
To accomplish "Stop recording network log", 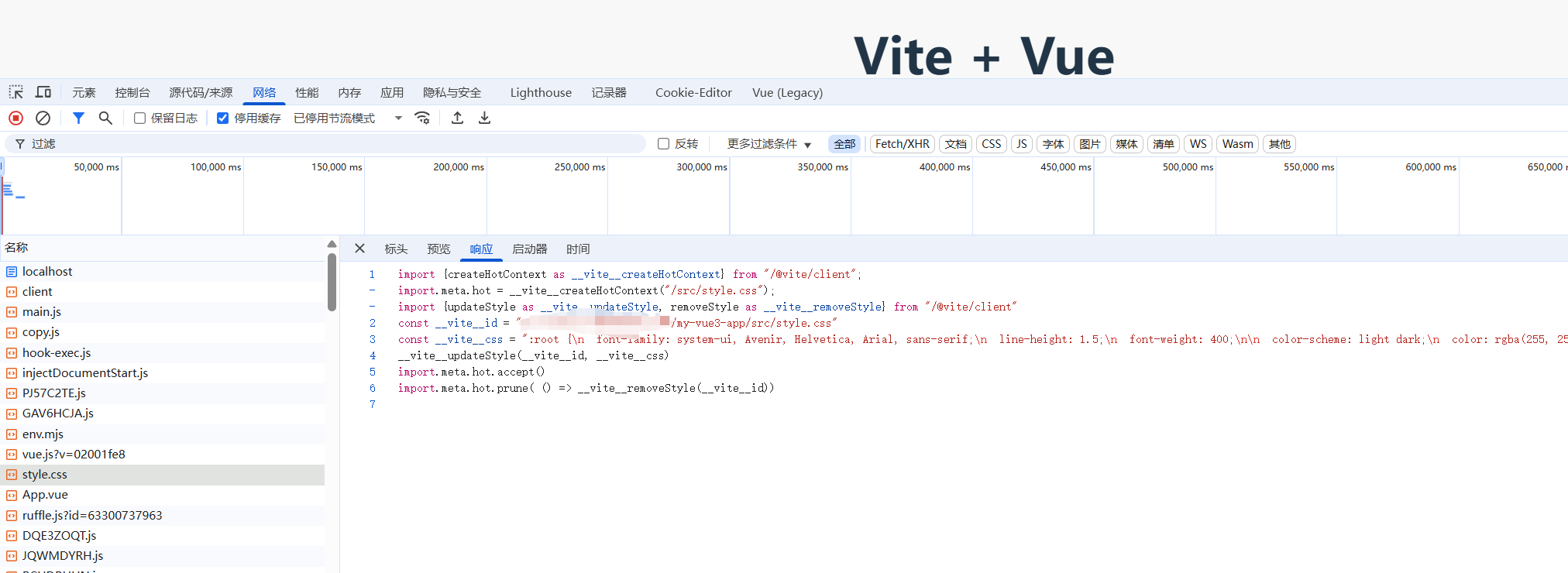I will tap(15, 118).
